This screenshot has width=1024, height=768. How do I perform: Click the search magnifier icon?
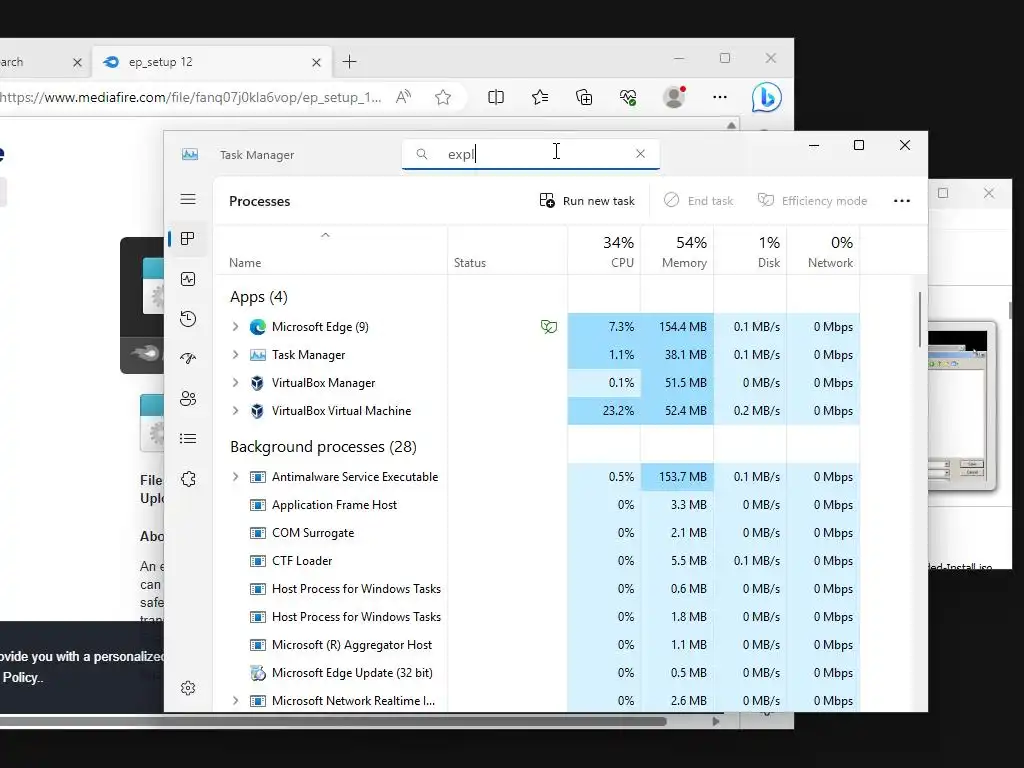[422, 154]
